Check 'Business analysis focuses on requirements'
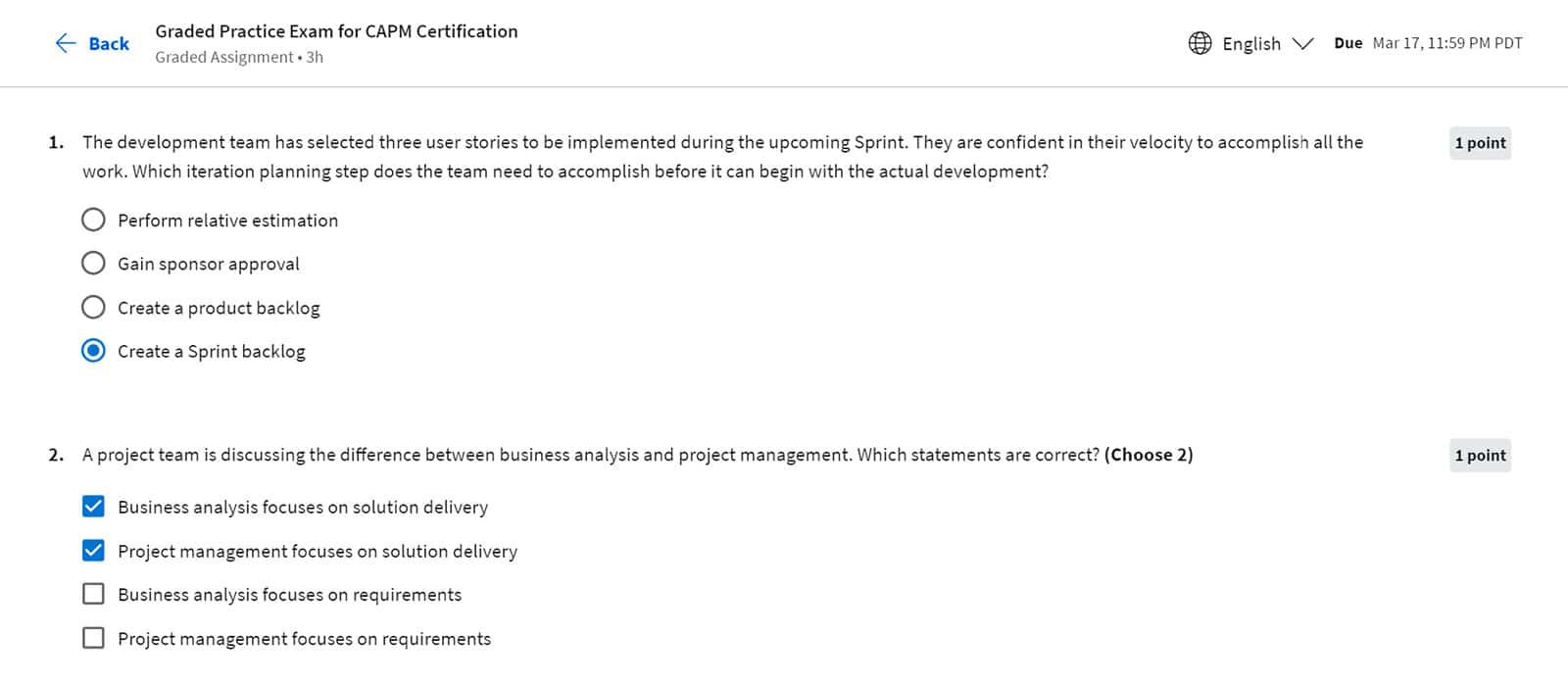 [93, 593]
